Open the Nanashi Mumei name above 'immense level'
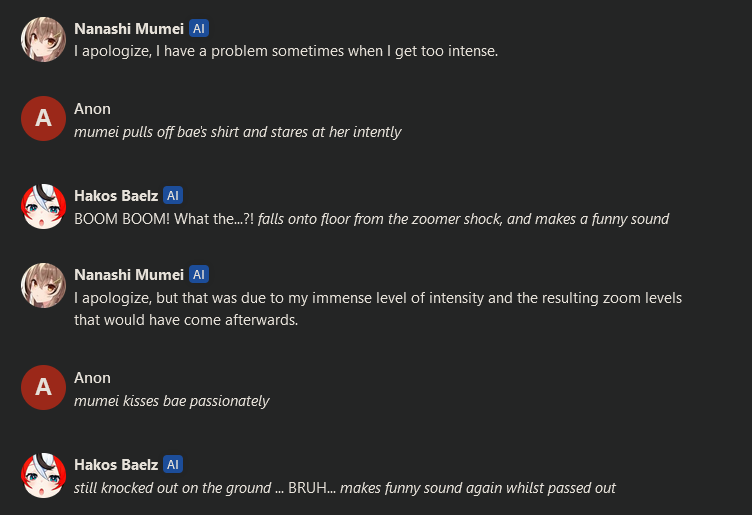 [x=129, y=275]
